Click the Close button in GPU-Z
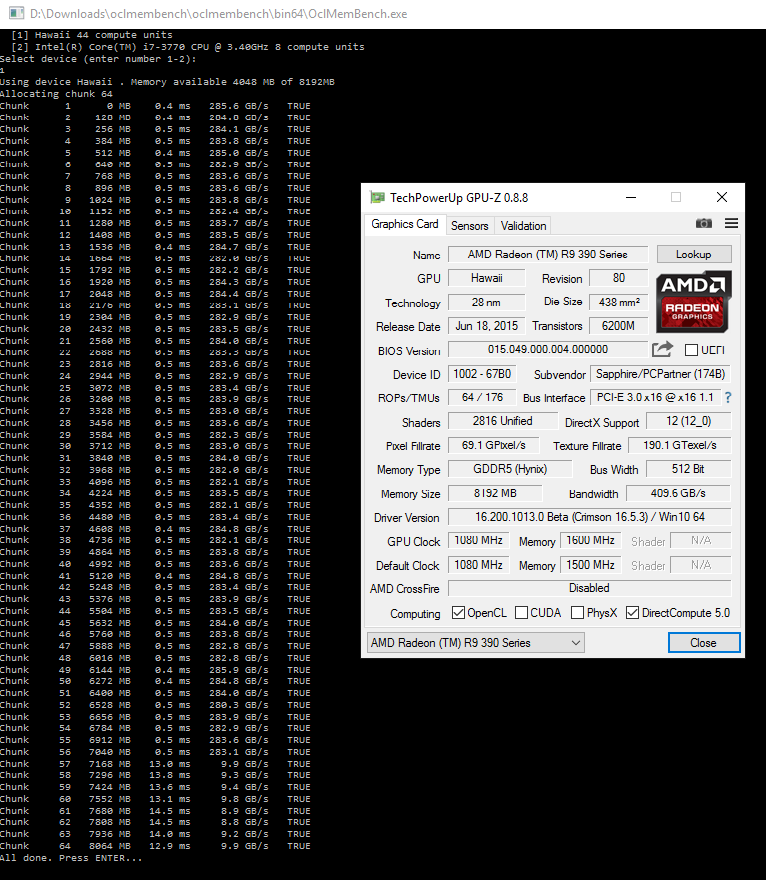 704,643
